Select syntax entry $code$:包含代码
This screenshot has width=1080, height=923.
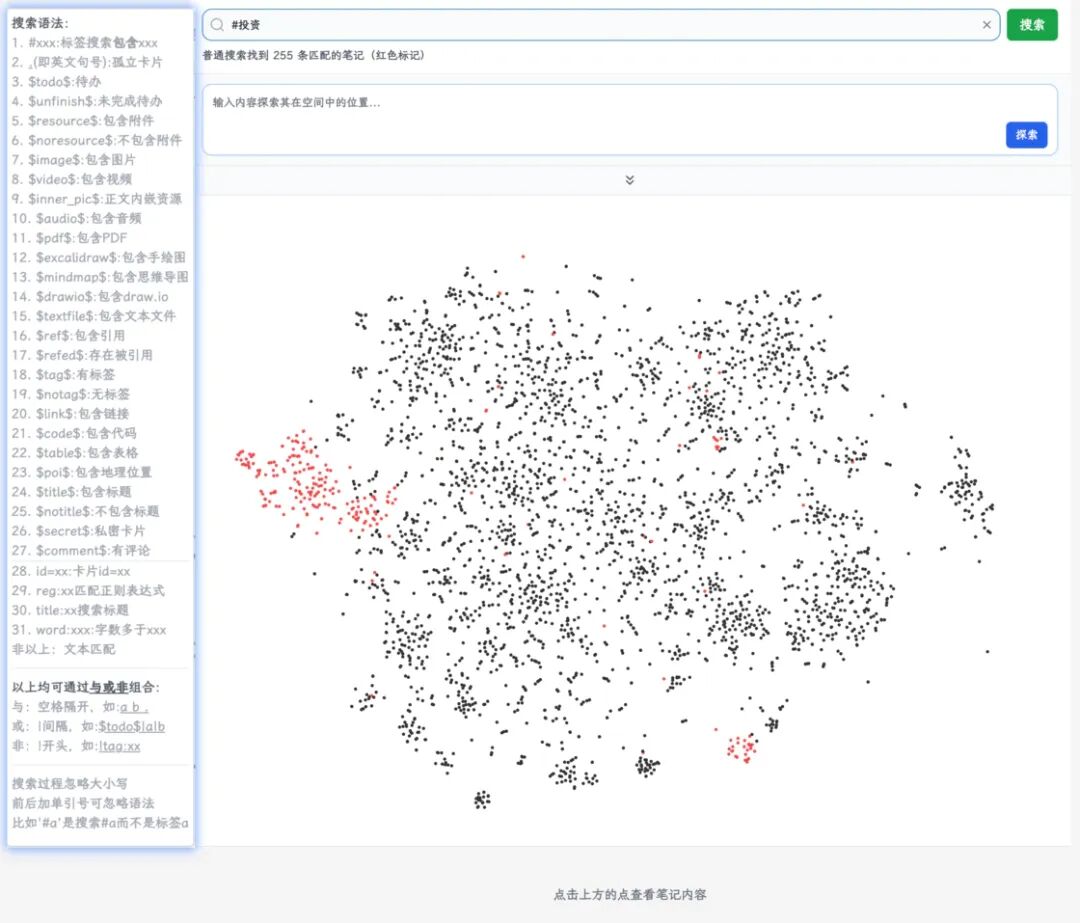pos(74,433)
